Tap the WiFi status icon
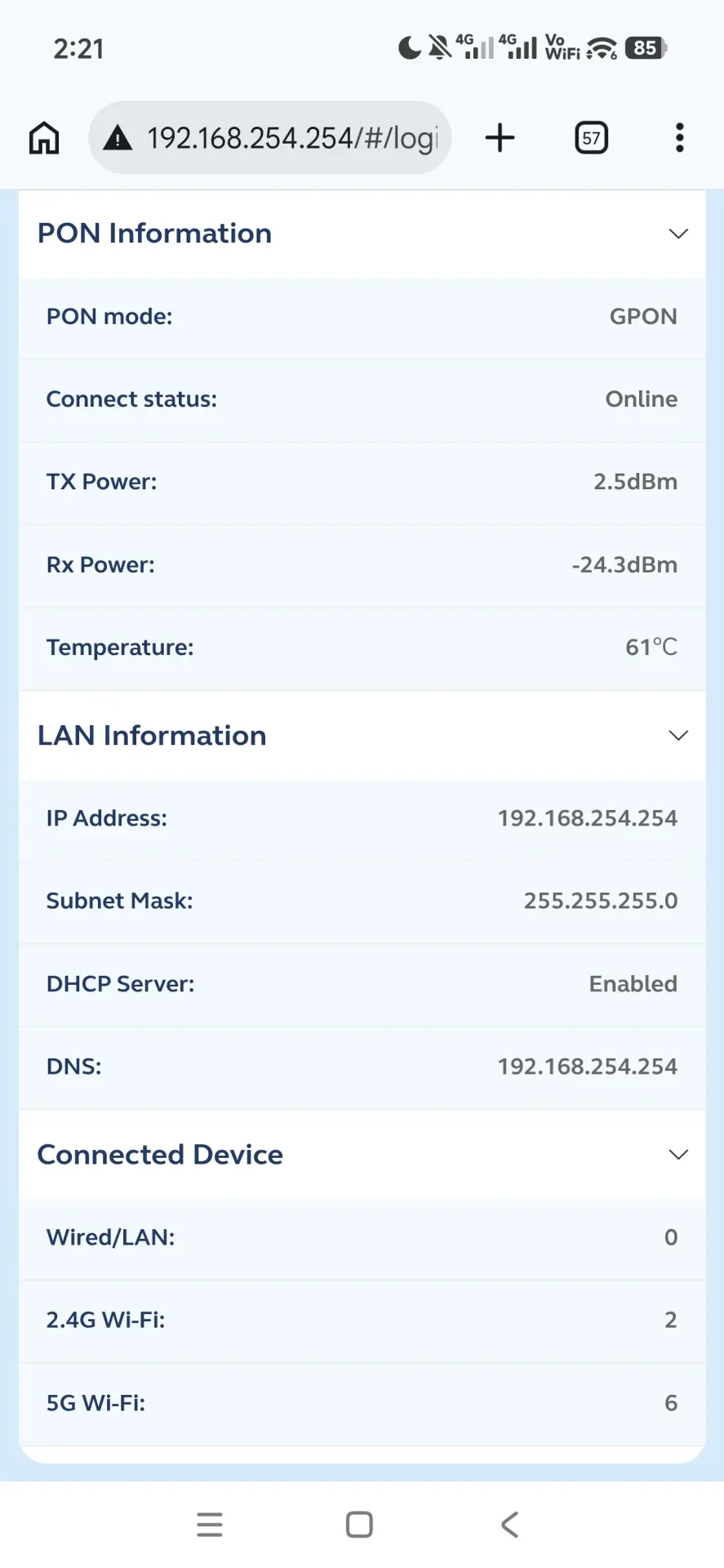Image resolution: width=724 pixels, height=1568 pixels. point(602,48)
